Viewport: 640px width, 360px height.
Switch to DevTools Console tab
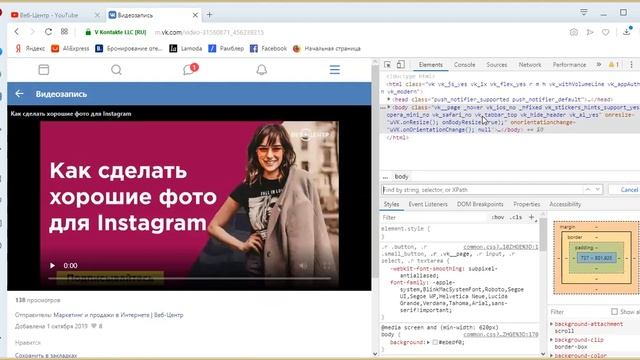[464, 64]
